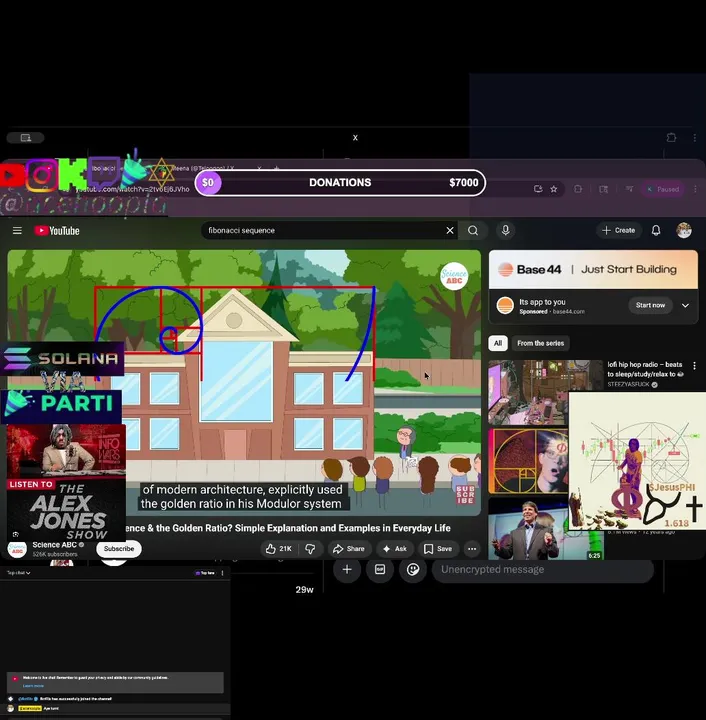This screenshot has width=706, height=720.
Task: Open the YouTube notifications bell
Action: pyautogui.click(x=656, y=231)
